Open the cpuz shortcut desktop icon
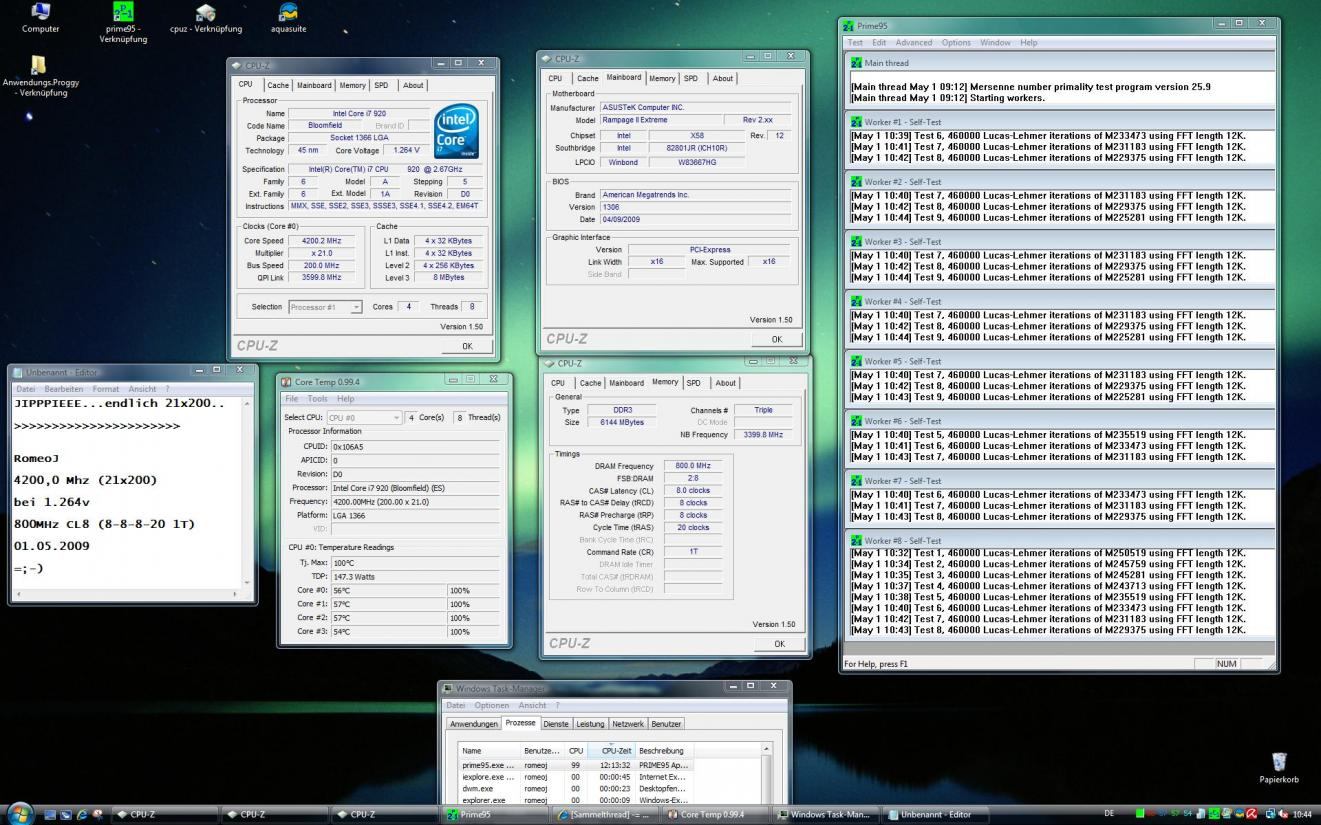The height and width of the screenshot is (825, 1321). (x=205, y=18)
